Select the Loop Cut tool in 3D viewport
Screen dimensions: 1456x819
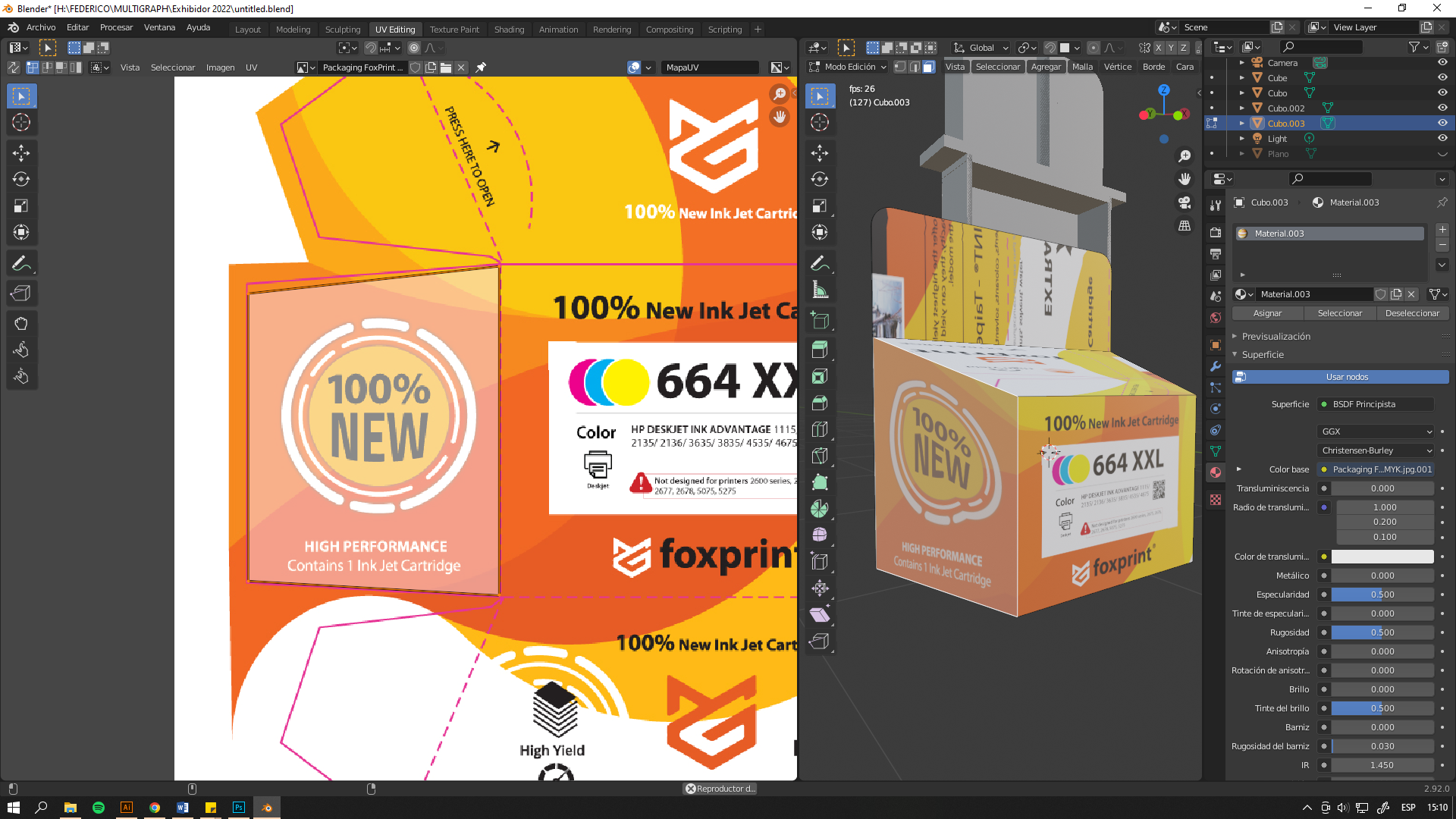click(820, 429)
